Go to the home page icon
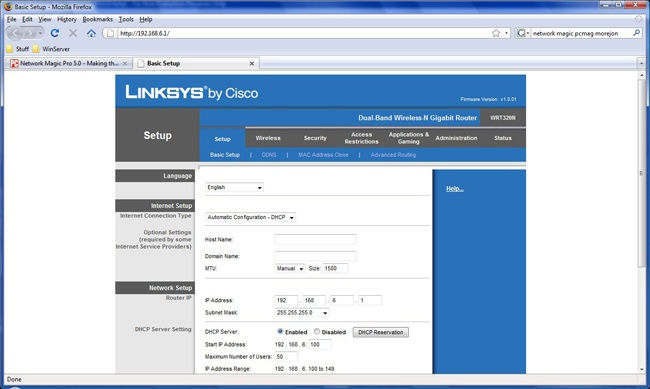Viewport: 650px width, 389px height. [91, 33]
